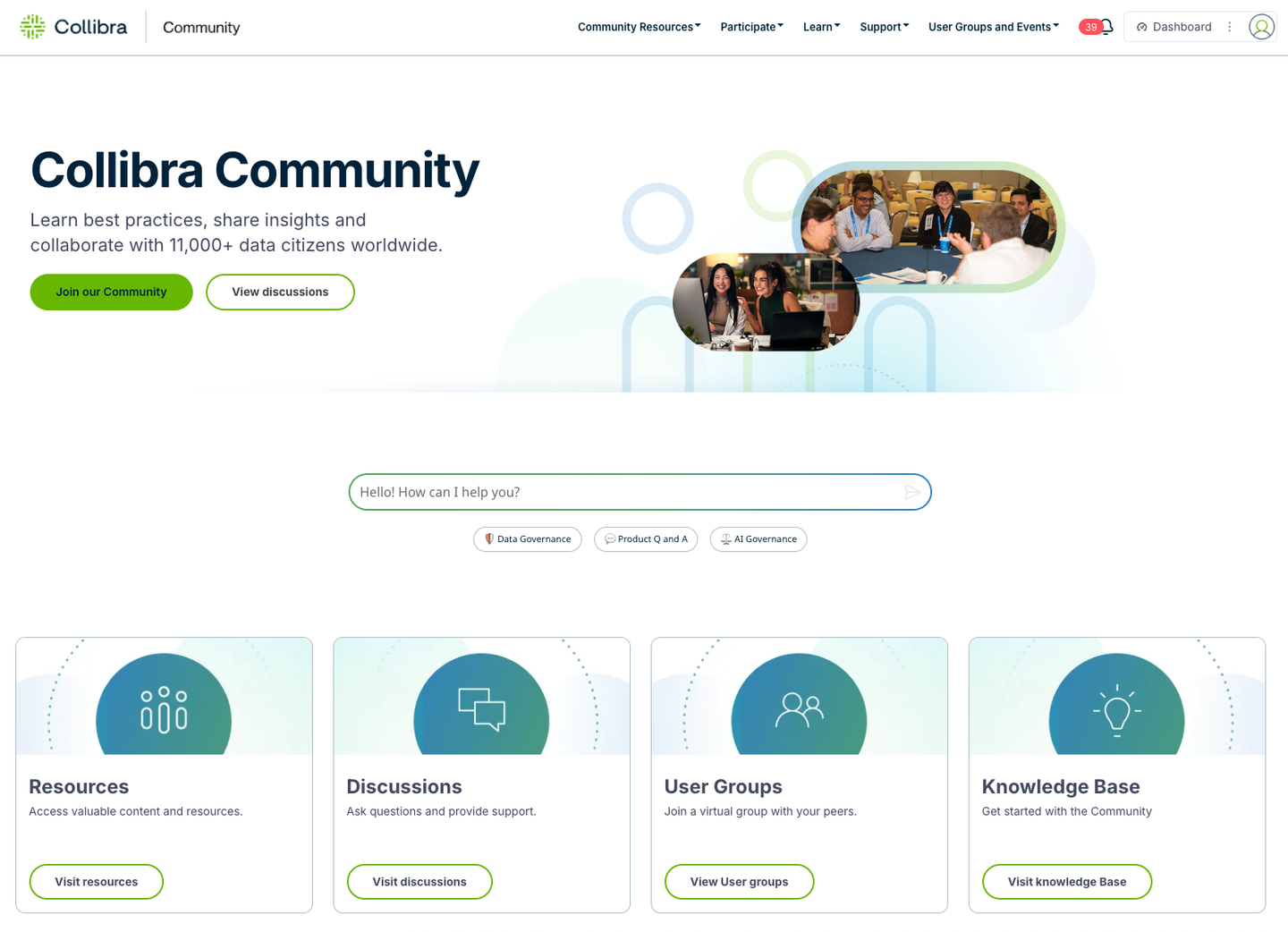Open the Learn menu
This screenshot has height=932, width=1288.
point(821,27)
